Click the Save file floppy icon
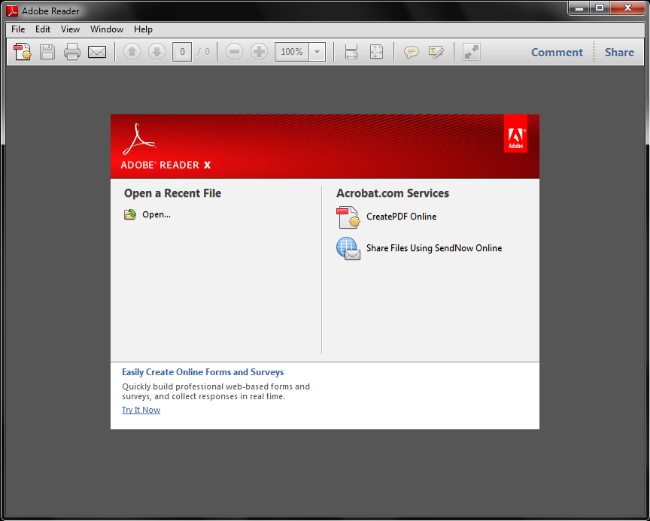The image size is (650, 521). pyautogui.click(x=47, y=52)
